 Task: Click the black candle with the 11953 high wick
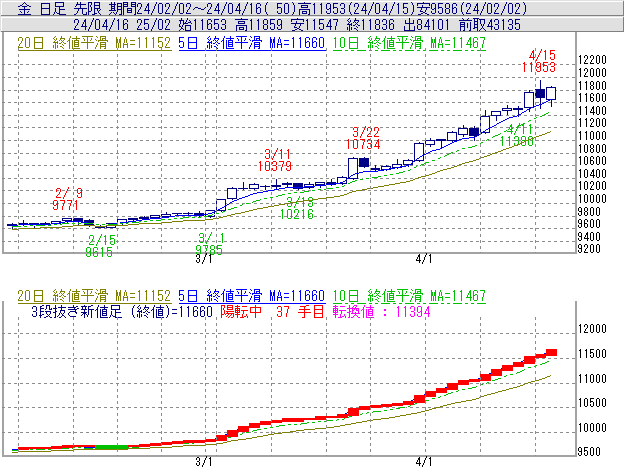tap(540, 93)
